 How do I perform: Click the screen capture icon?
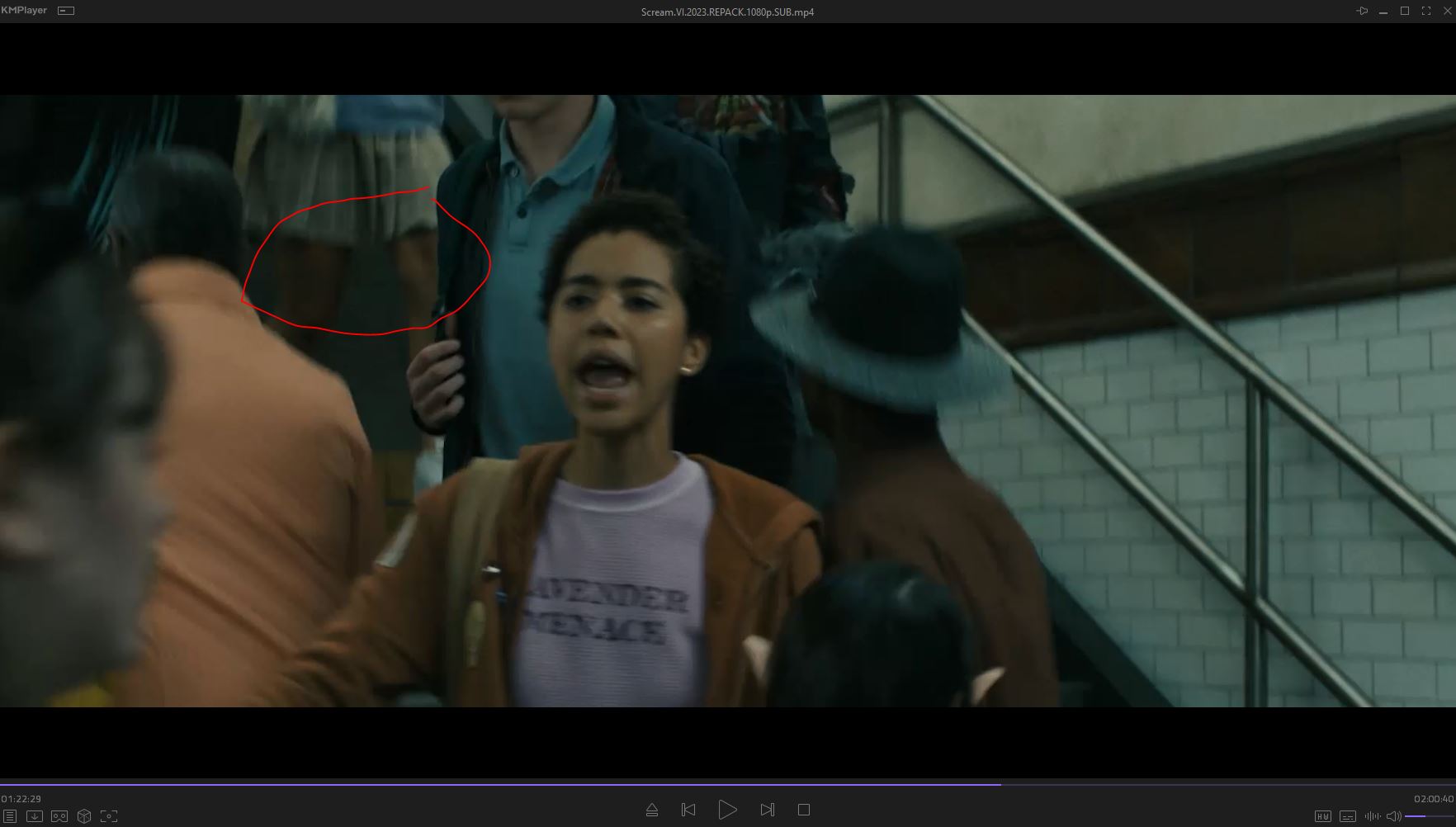click(109, 816)
